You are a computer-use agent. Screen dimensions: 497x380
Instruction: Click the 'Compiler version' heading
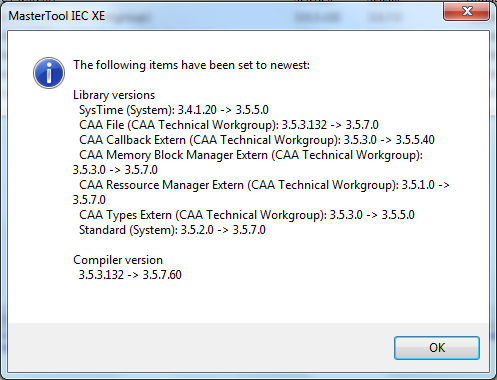click(118, 260)
